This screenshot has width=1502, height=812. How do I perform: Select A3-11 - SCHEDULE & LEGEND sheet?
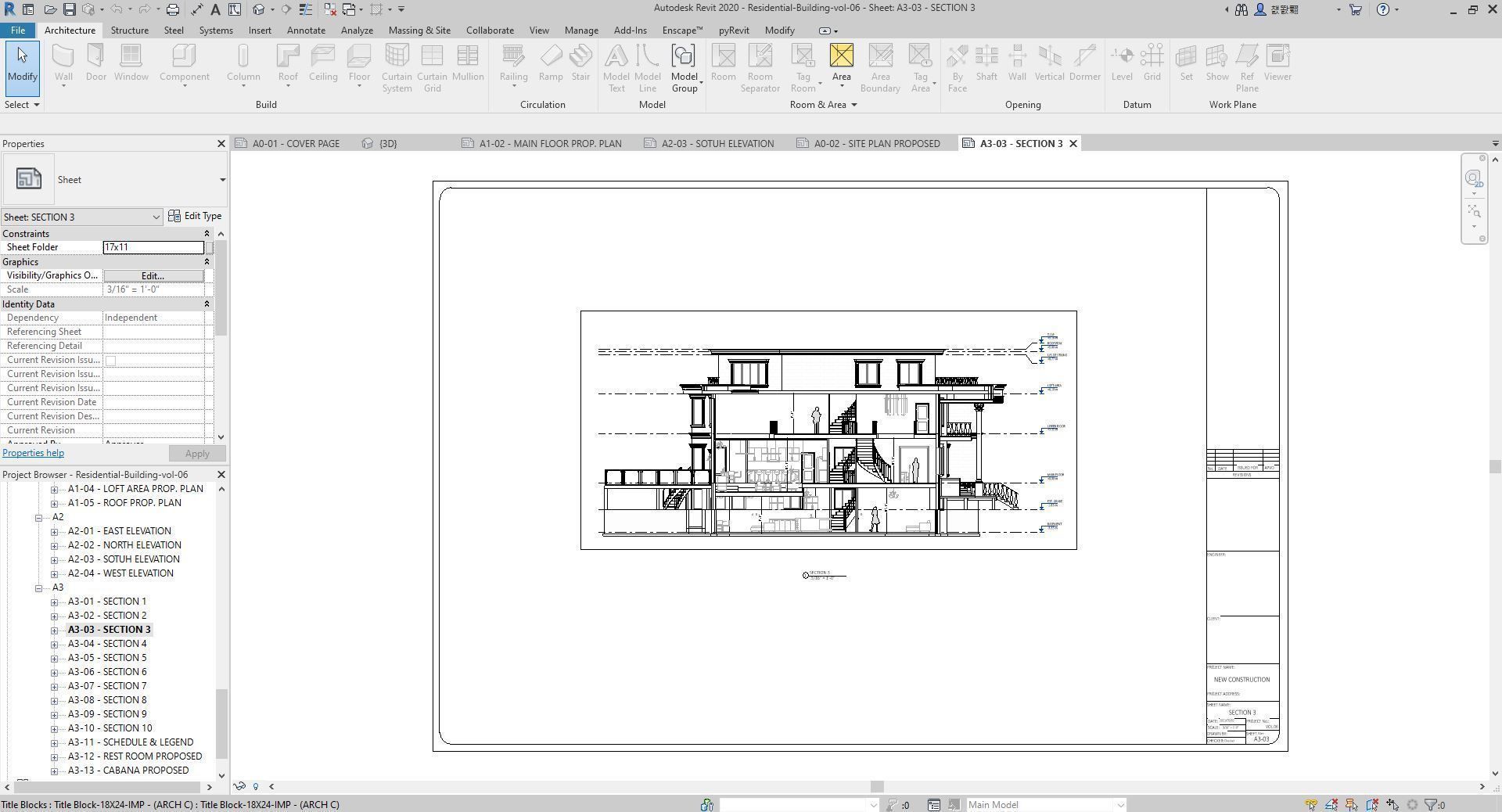[131, 742]
